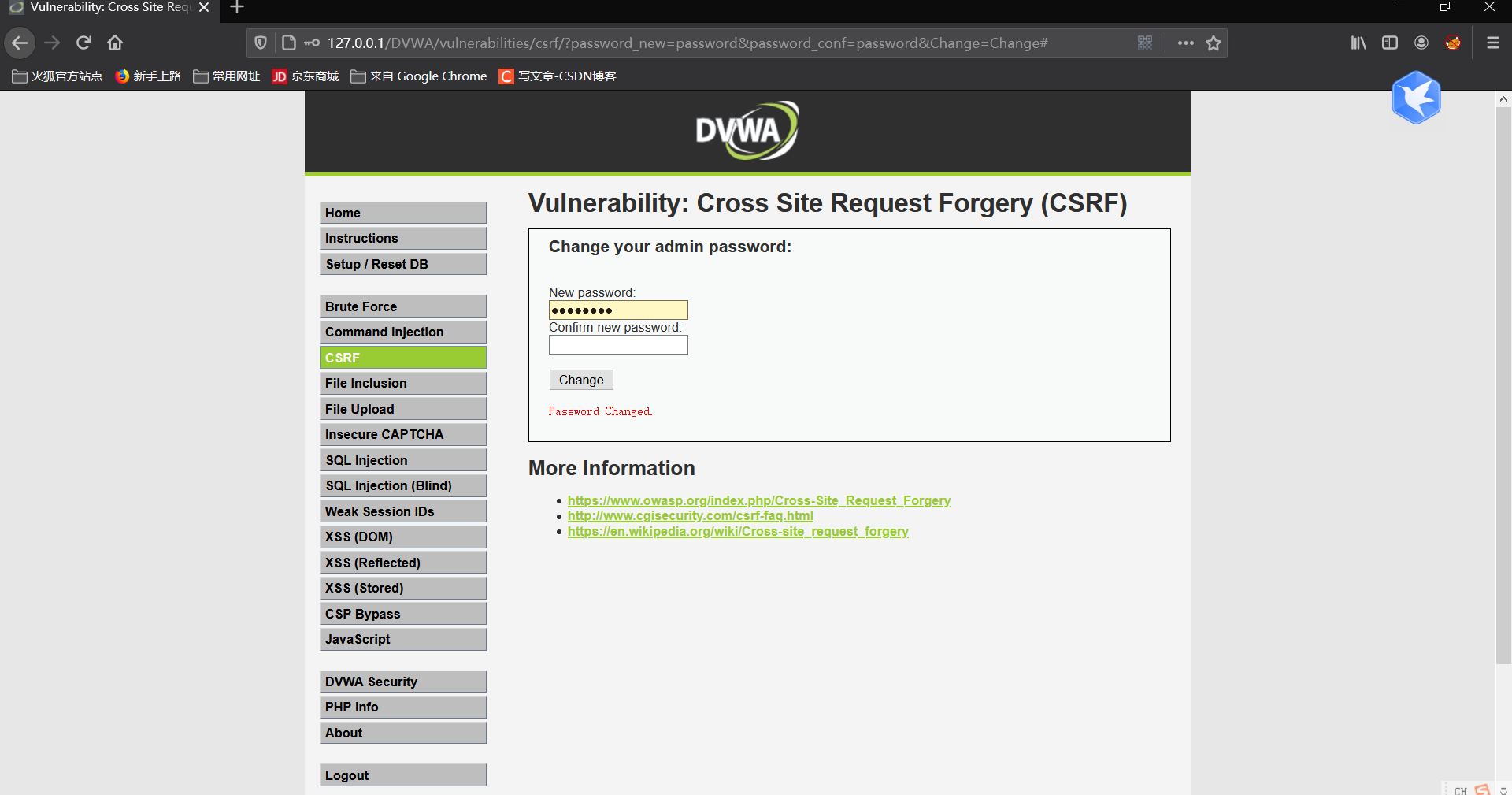The height and width of the screenshot is (795, 1512).
Task: Open OWASP Cross-Site Request Forgery link
Action: tap(759, 500)
